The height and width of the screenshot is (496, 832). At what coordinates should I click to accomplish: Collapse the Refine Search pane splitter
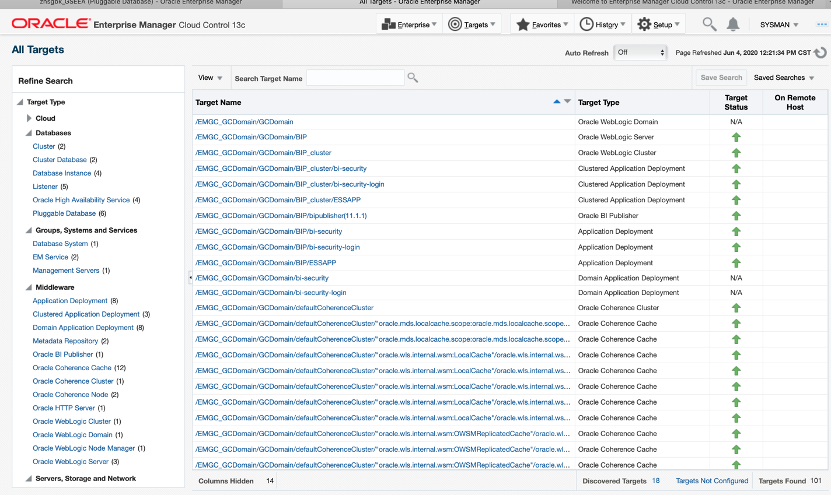[190, 277]
